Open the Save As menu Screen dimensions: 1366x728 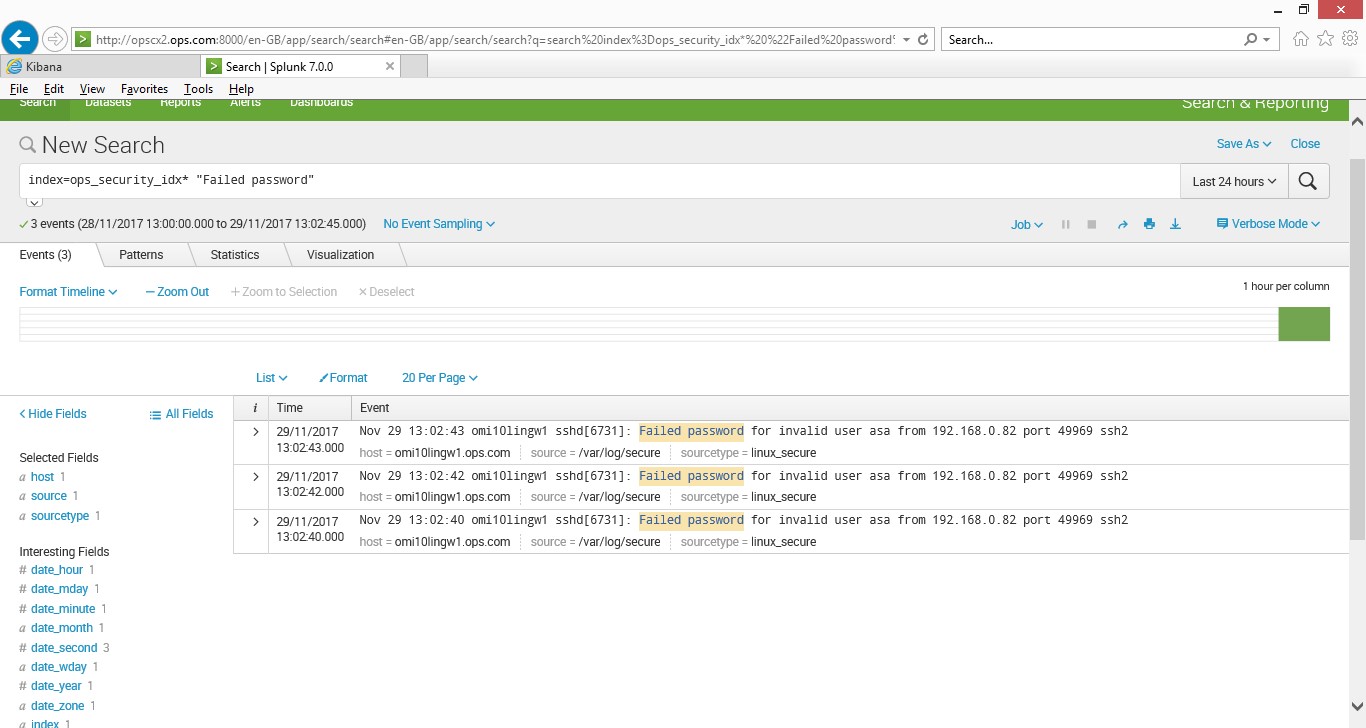[1242, 143]
